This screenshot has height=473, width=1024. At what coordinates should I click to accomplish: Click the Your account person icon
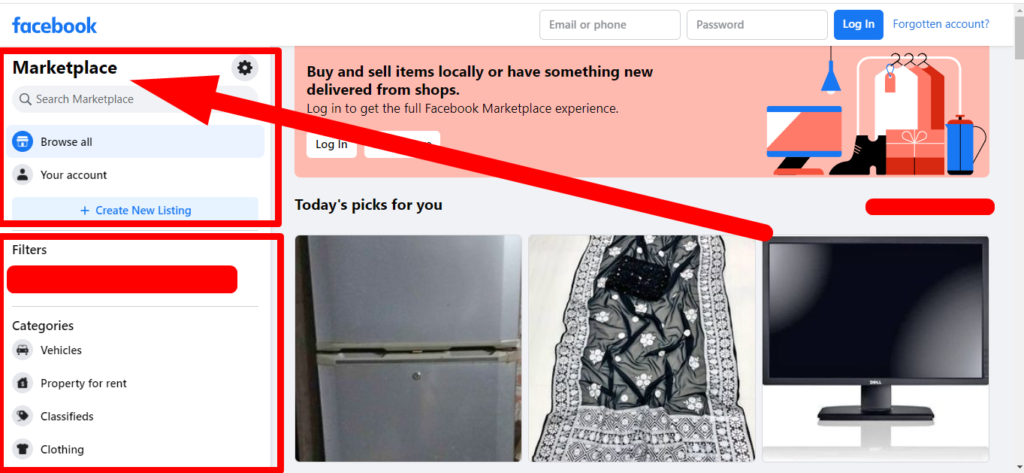(23, 174)
